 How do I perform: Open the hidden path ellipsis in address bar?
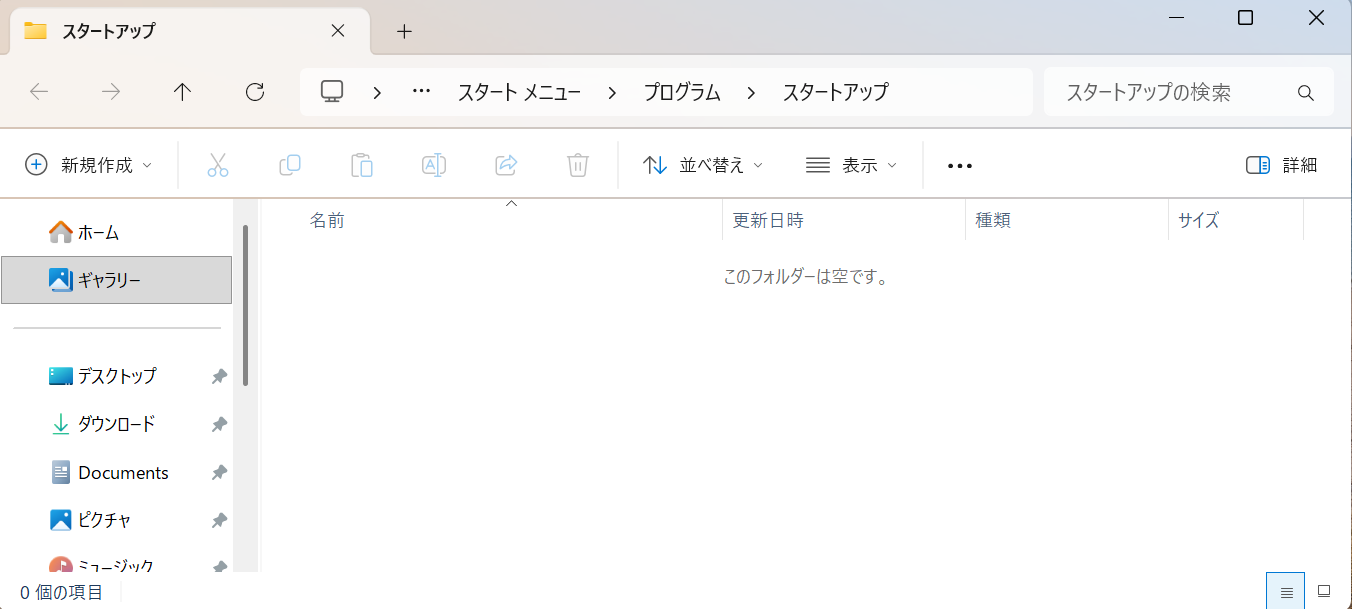pyautogui.click(x=421, y=92)
